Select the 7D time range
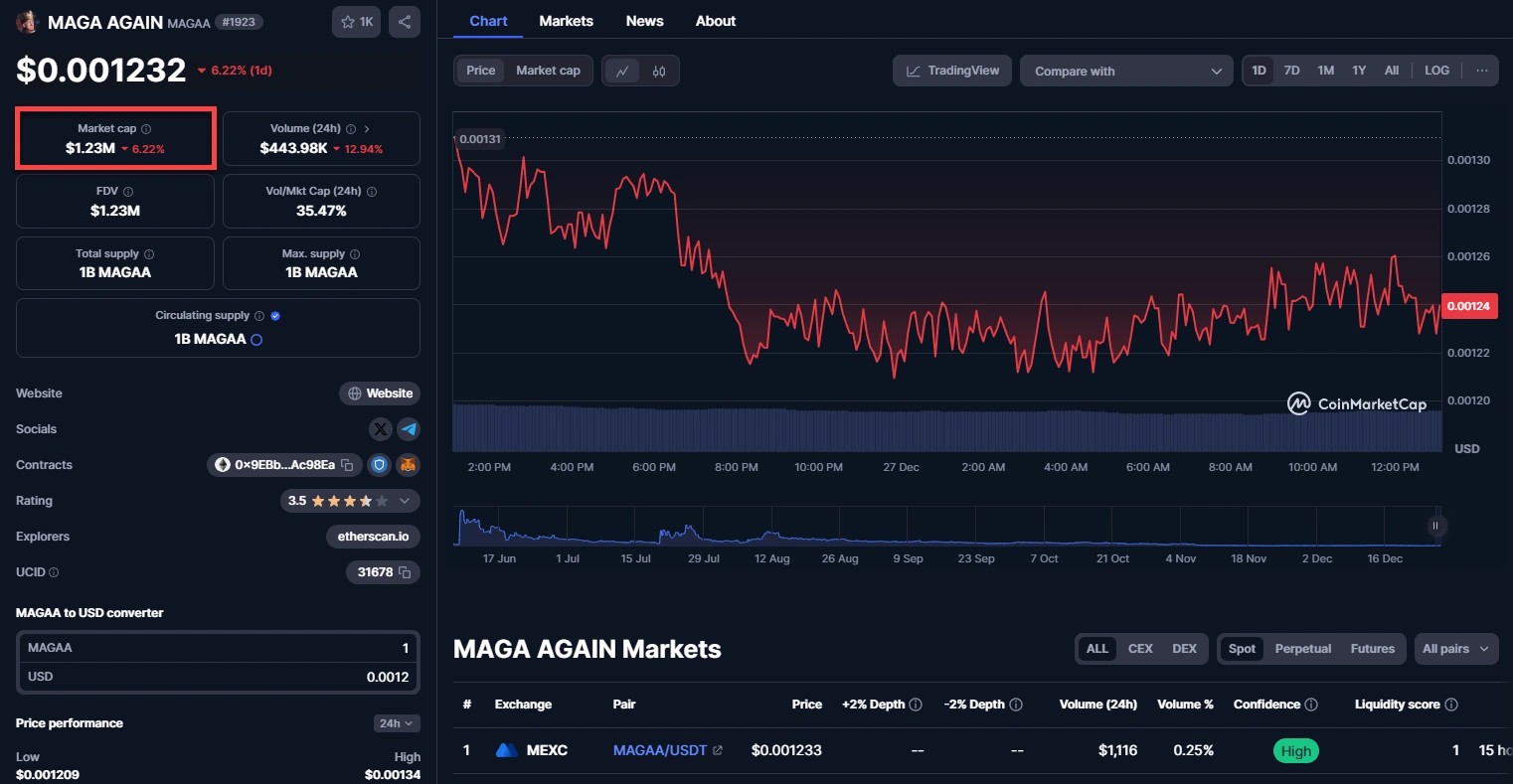The image size is (1513, 784). coord(1291,71)
